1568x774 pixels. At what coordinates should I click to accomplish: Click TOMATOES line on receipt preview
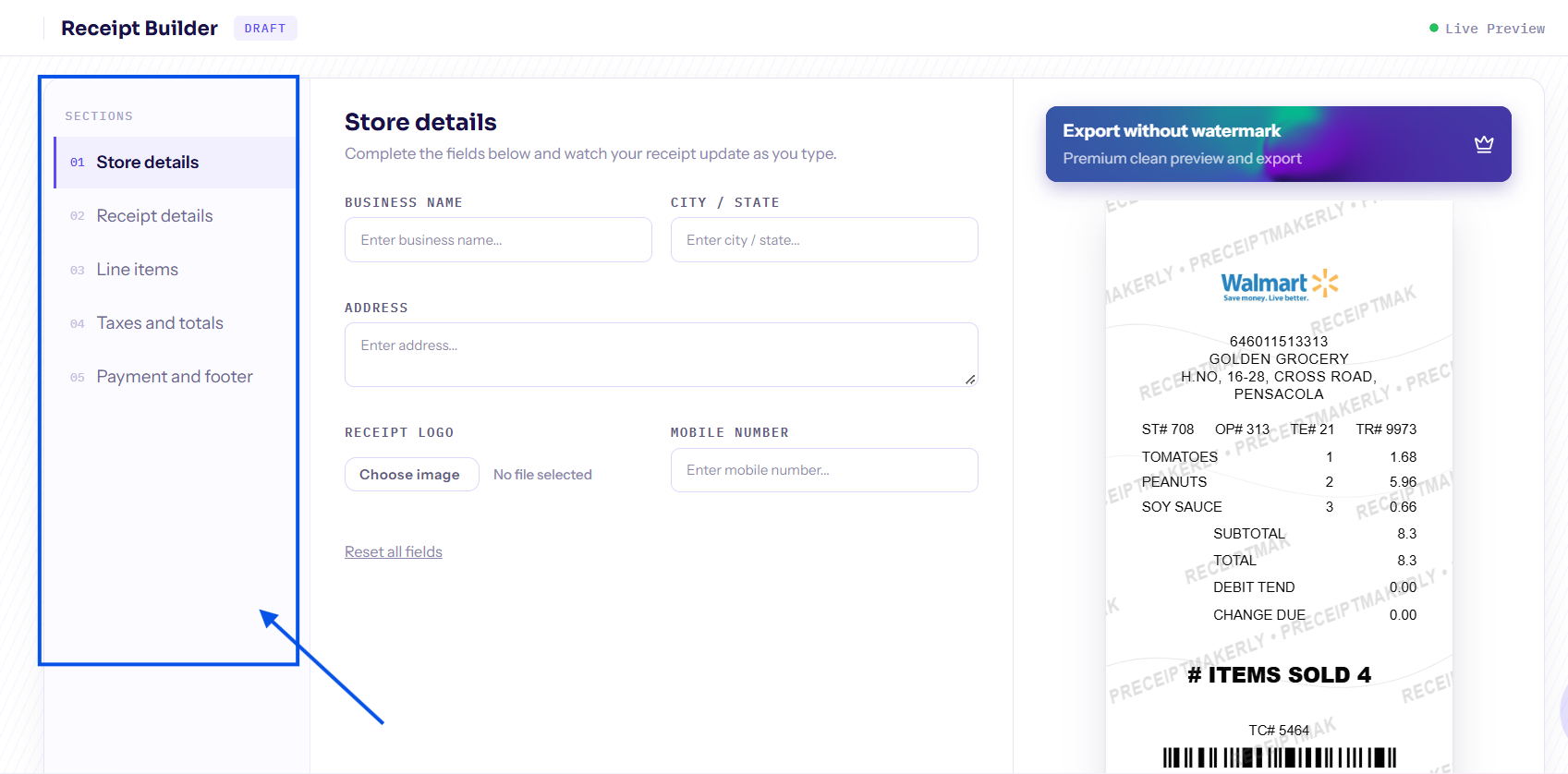click(x=1279, y=457)
